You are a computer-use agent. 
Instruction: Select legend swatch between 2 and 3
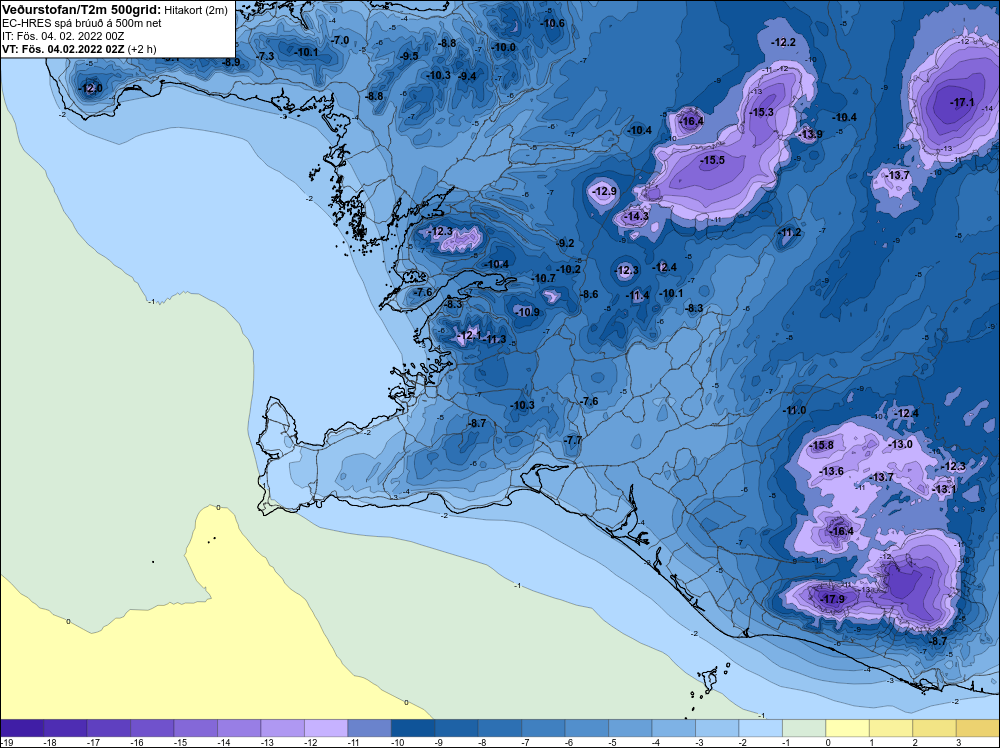[x=934, y=728]
